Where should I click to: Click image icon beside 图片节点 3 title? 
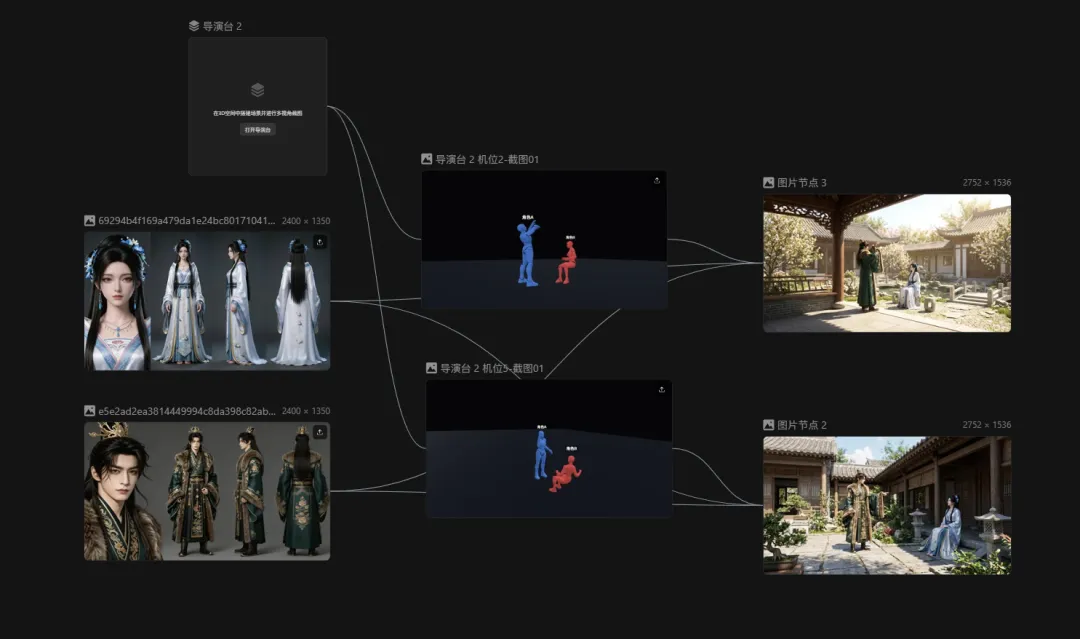point(769,182)
